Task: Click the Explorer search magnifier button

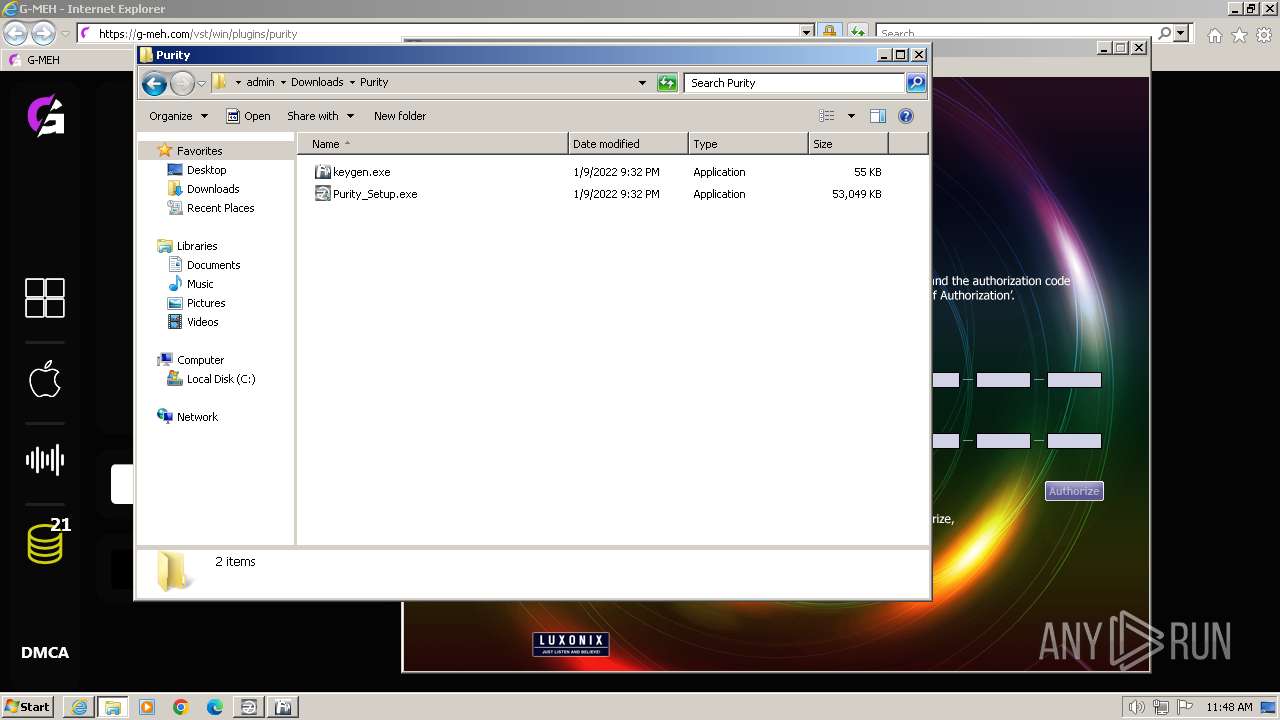Action: [916, 83]
